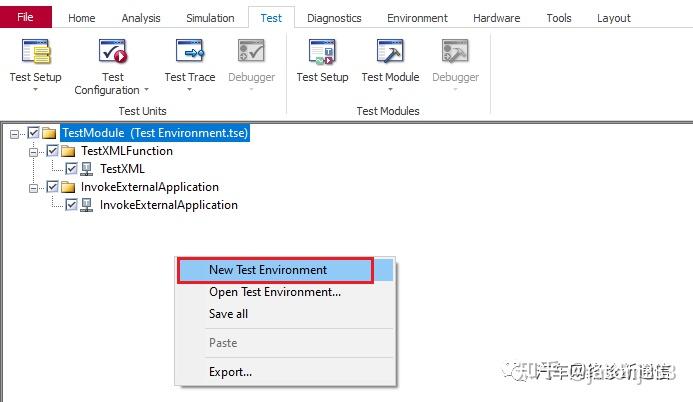Select New Test Environment menu entry
This screenshot has height=402, width=693.
pos(268,270)
